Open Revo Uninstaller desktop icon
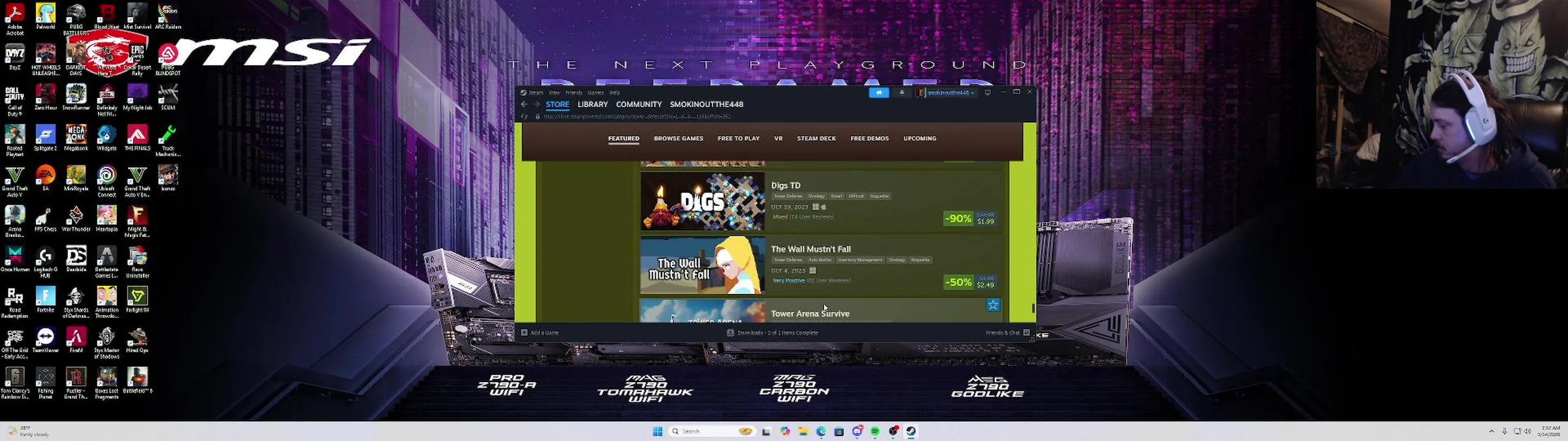The width and height of the screenshot is (1568, 441). (x=137, y=262)
